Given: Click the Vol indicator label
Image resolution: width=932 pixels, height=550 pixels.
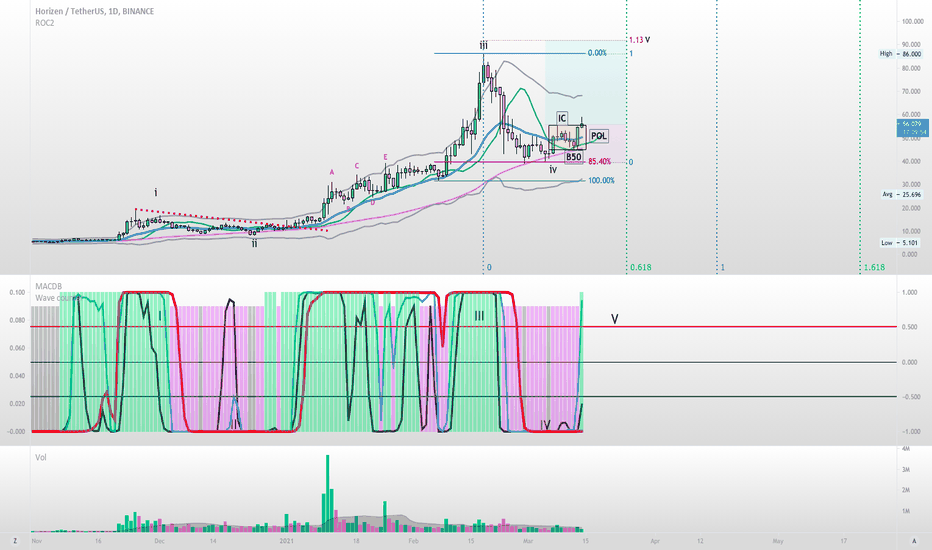Looking at the screenshot, I should (41, 457).
